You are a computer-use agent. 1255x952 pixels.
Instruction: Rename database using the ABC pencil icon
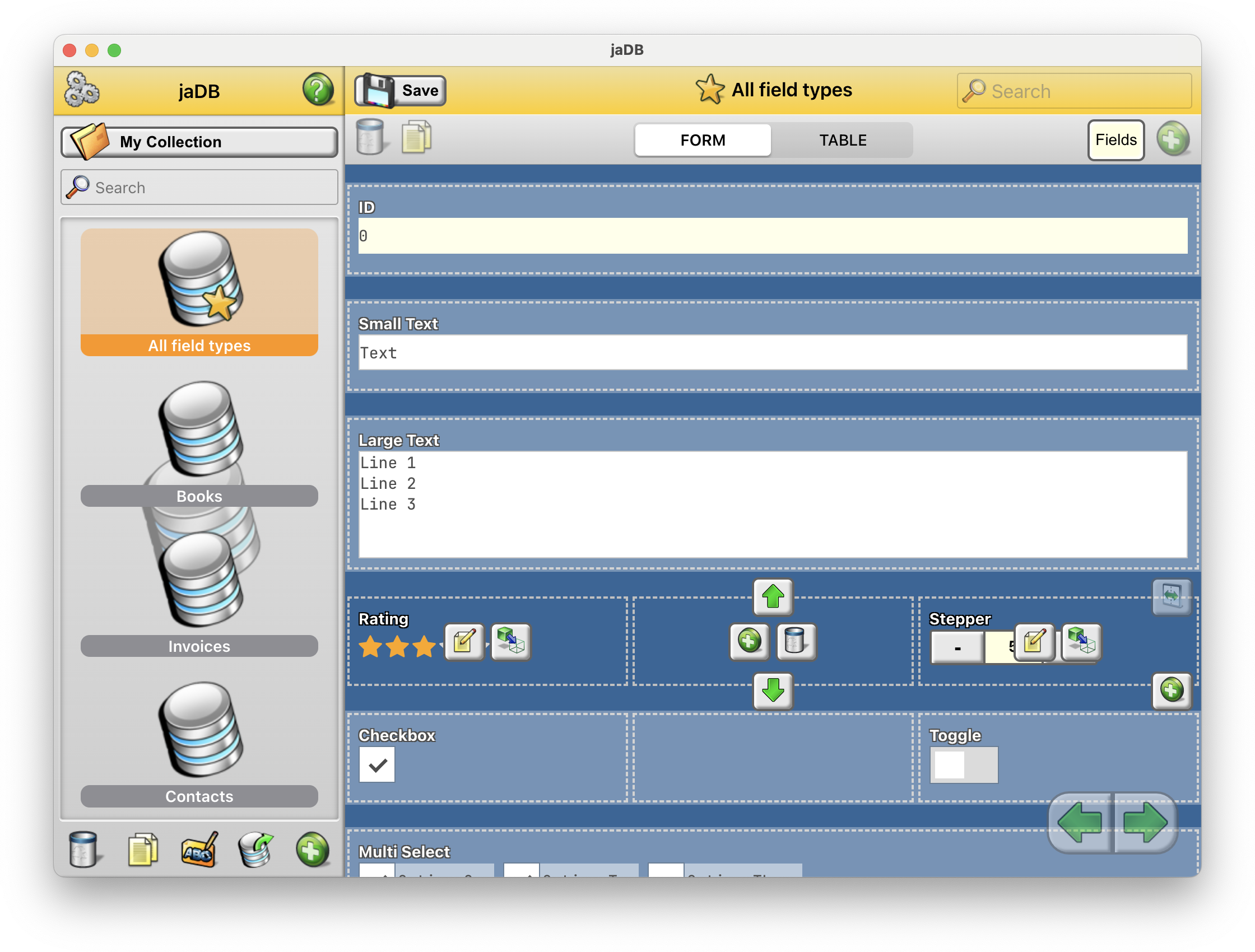click(199, 849)
